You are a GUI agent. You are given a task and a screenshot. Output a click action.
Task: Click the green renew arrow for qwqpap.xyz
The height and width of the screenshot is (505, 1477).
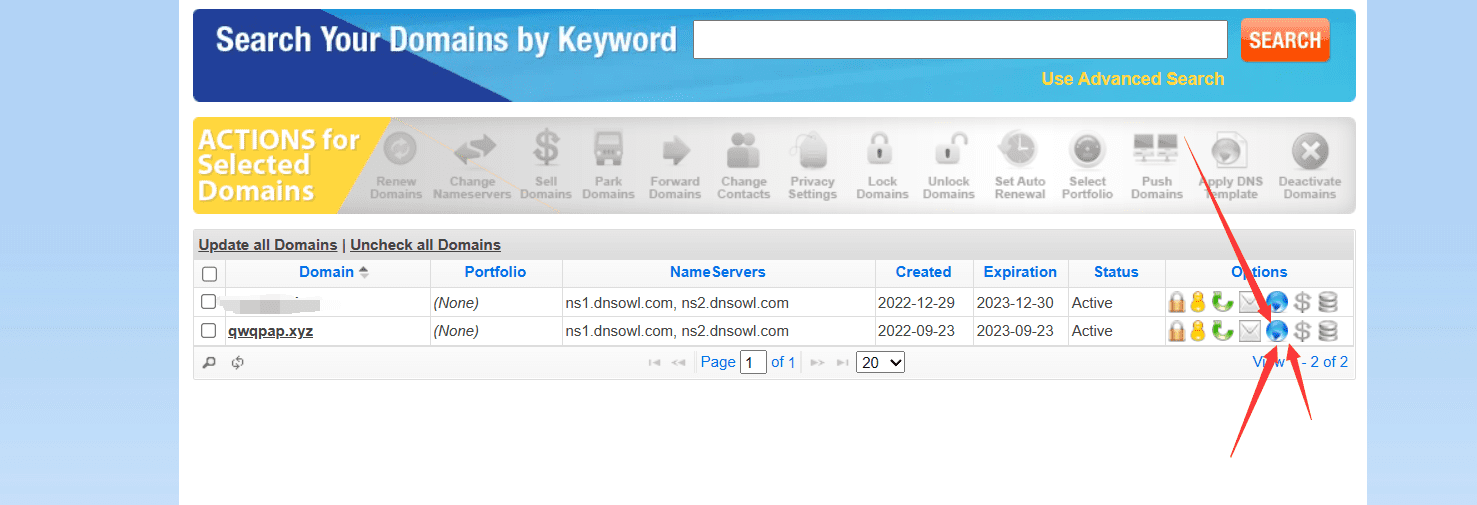pyautogui.click(x=1221, y=331)
